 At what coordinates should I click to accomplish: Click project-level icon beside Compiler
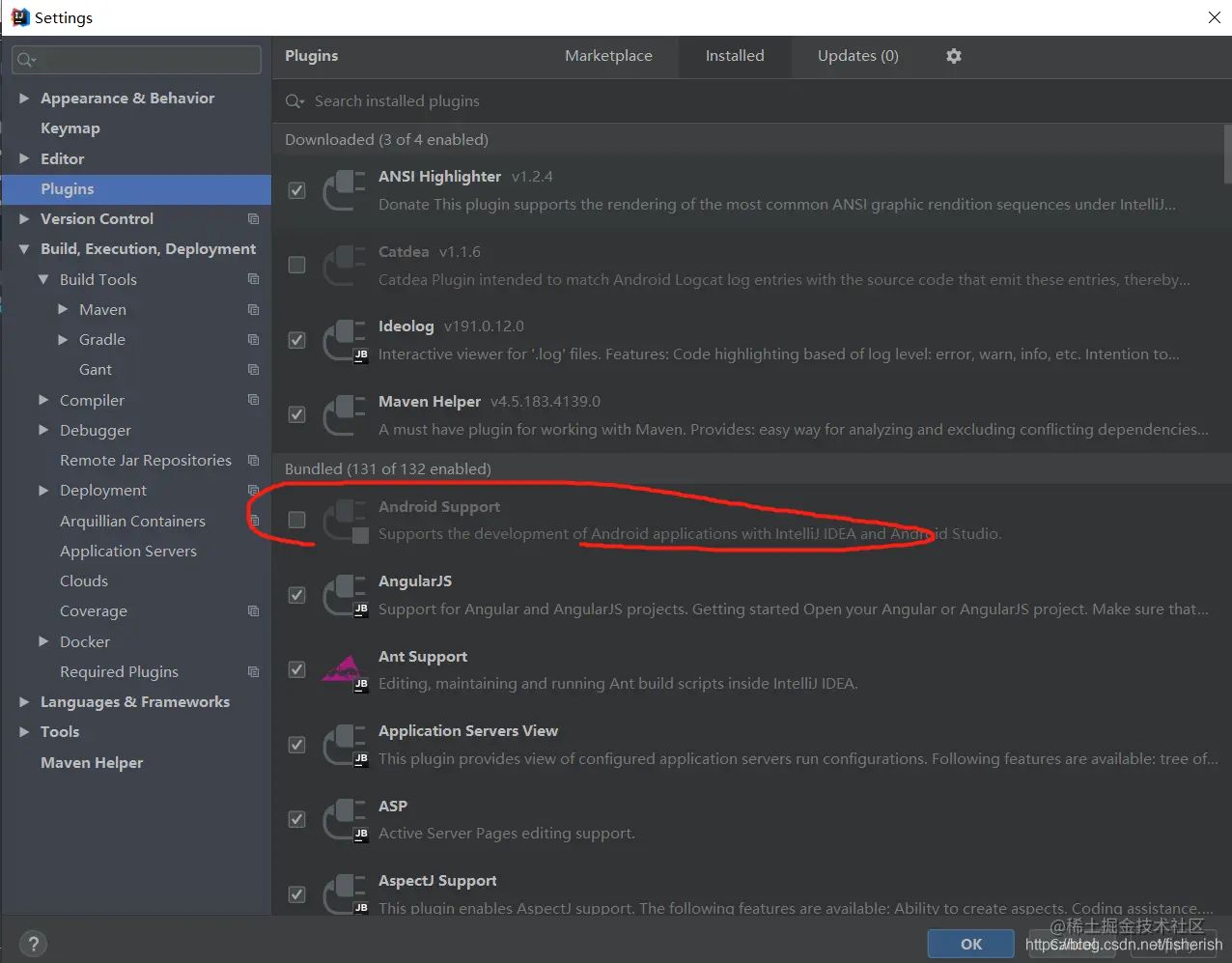click(253, 400)
